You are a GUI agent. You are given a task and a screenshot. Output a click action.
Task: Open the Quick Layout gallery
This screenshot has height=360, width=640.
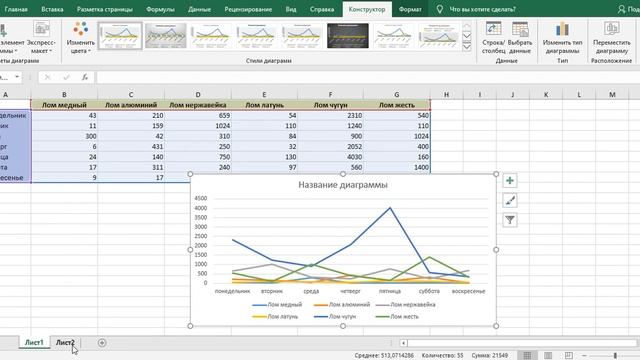point(41,38)
